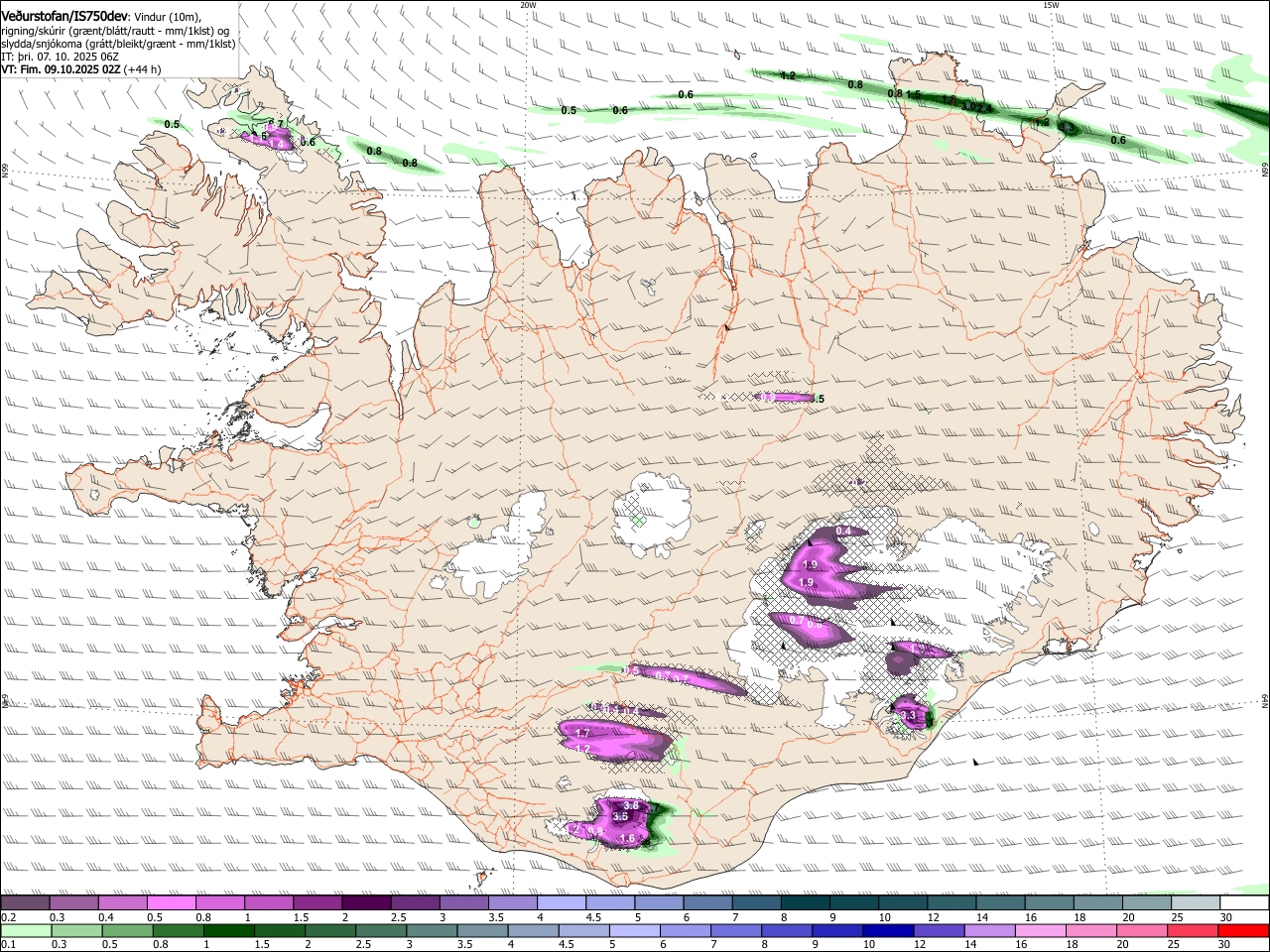Image resolution: width=1270 pixels, height=952 pixels.
Task: Pick the darkest purple 2–2.5 legend swatch
Action: [368, 902]
